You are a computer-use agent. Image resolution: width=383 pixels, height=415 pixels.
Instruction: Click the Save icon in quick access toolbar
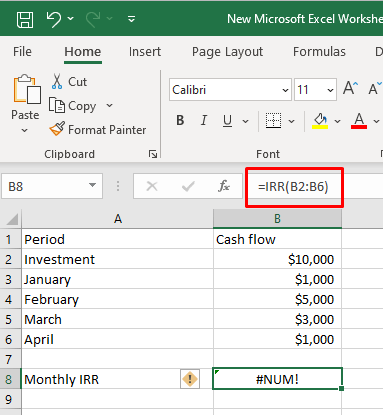tap(25, 19)
